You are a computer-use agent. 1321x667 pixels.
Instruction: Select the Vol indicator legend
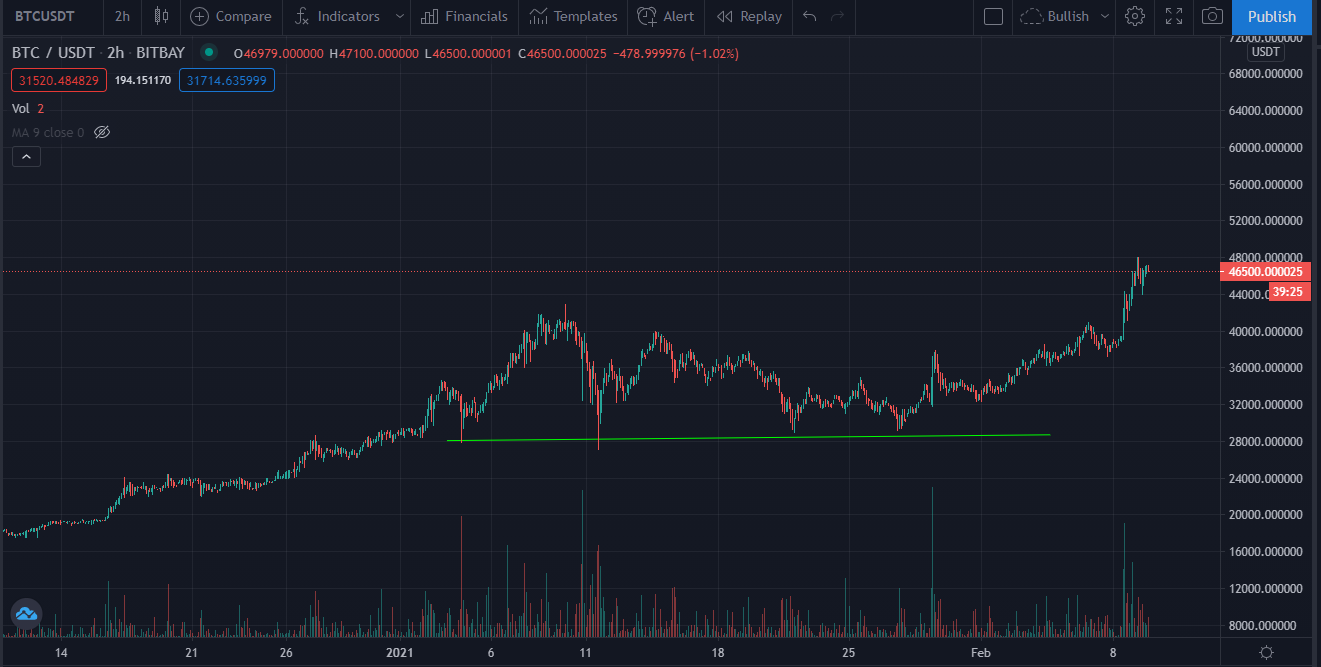[20, 108]
